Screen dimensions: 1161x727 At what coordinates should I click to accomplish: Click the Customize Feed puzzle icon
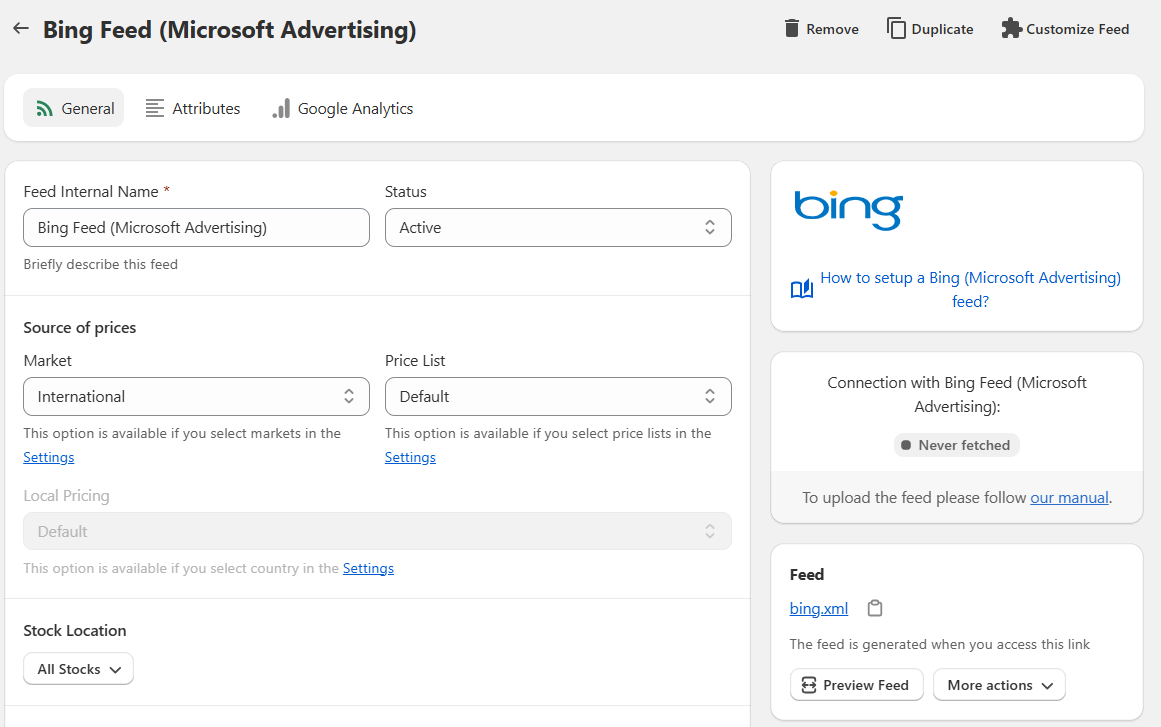1011,29
